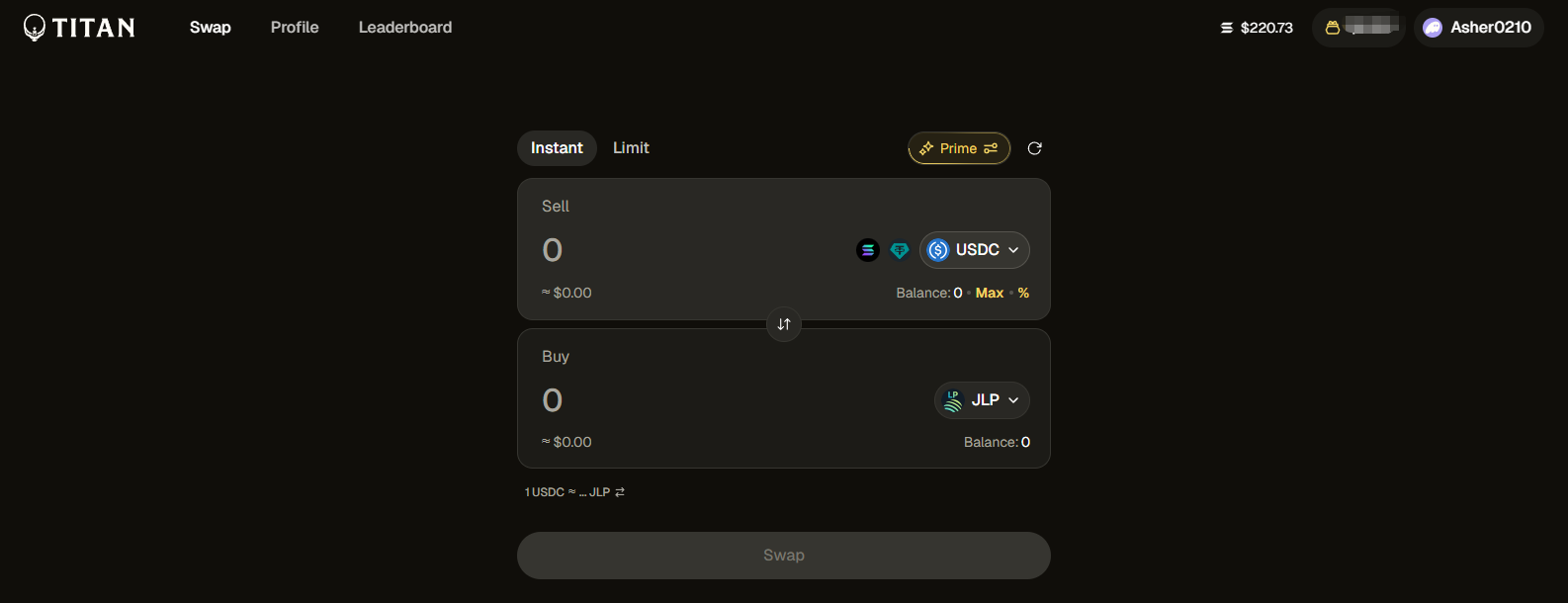This screenshot has width=1568, height=603.
Task: Switch to Instant order mode
Action: (x=557, y=148)
